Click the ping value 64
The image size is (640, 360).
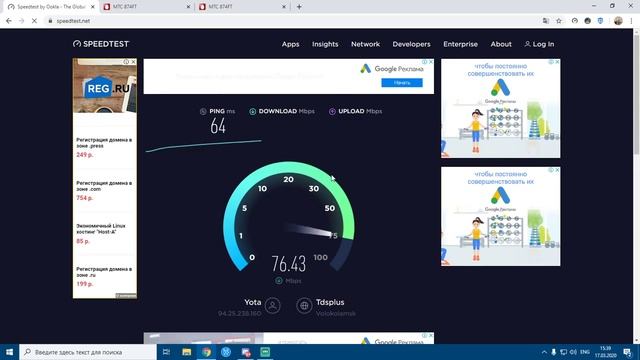(218, 126)
